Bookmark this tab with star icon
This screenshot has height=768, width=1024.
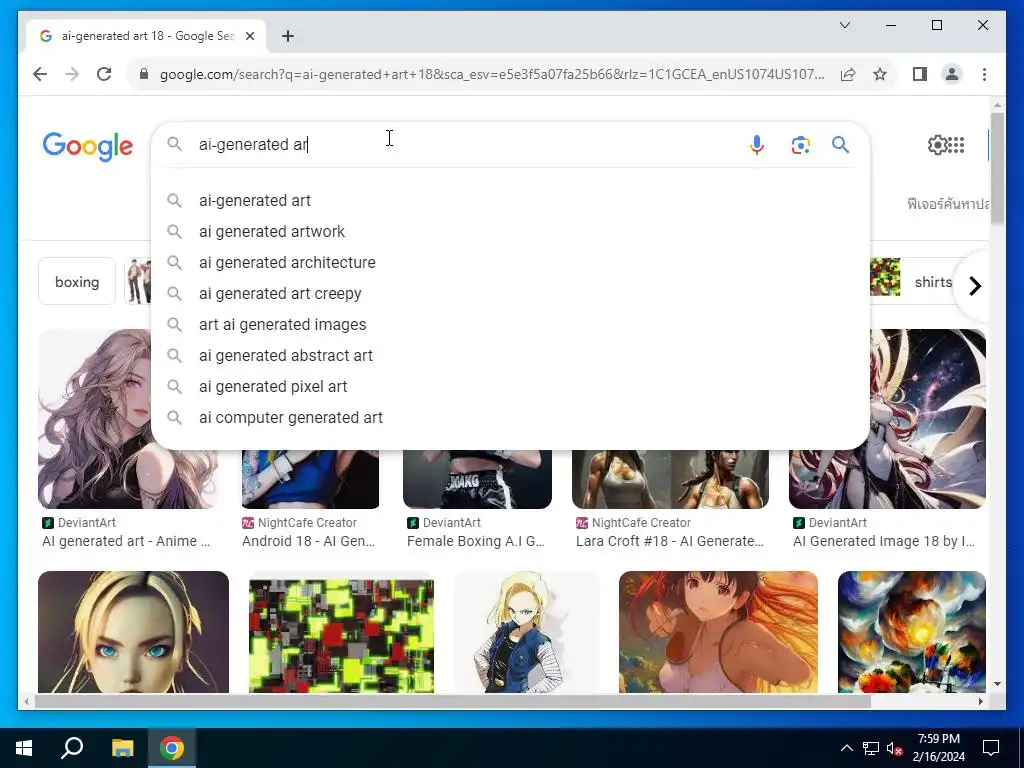(880, 74)
